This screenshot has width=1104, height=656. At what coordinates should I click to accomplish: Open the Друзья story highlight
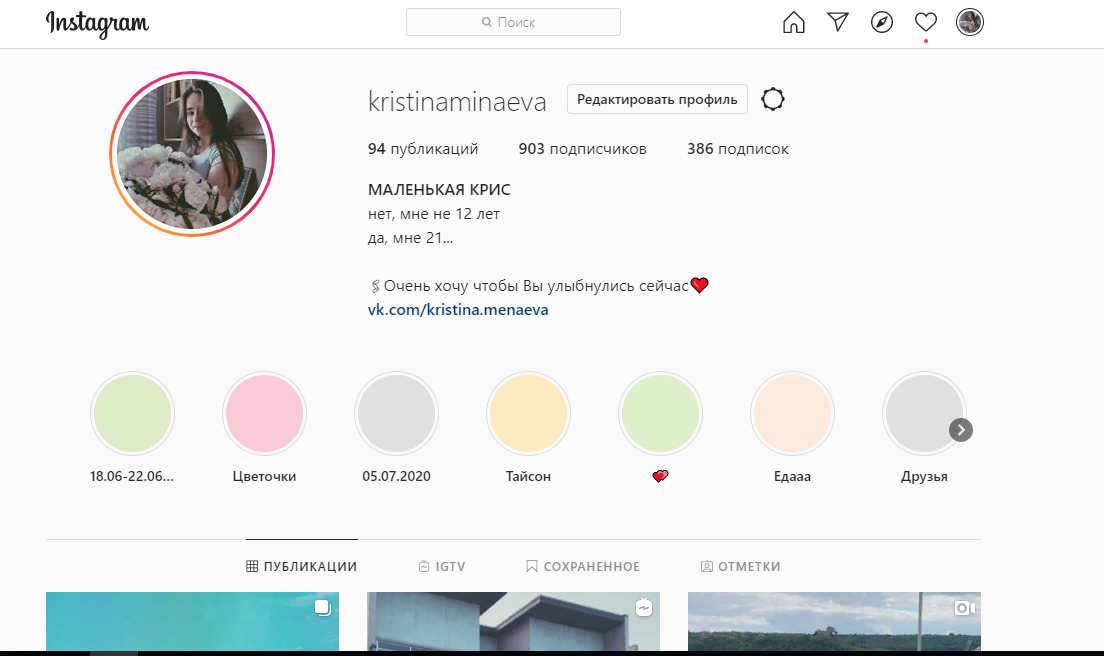point(924,414)
